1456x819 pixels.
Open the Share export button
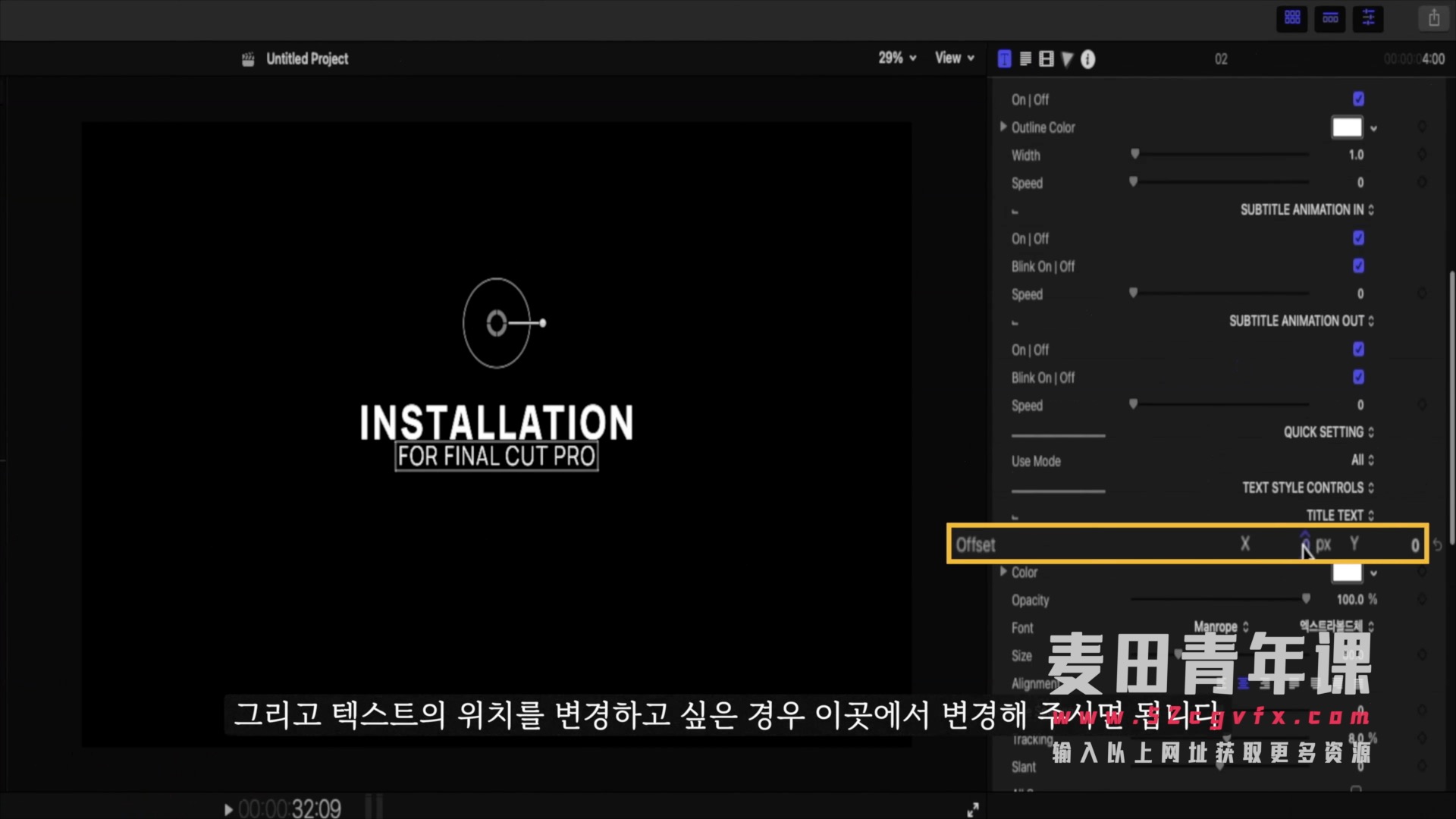(1433, 17)
